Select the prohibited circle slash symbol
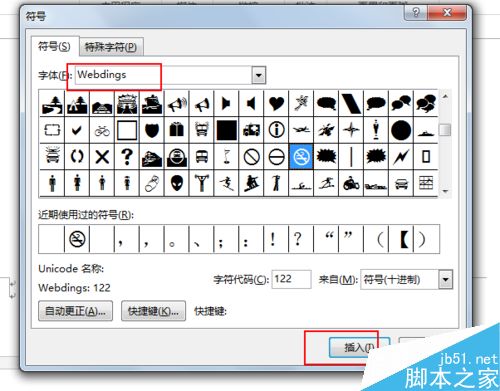 point(251,157)
